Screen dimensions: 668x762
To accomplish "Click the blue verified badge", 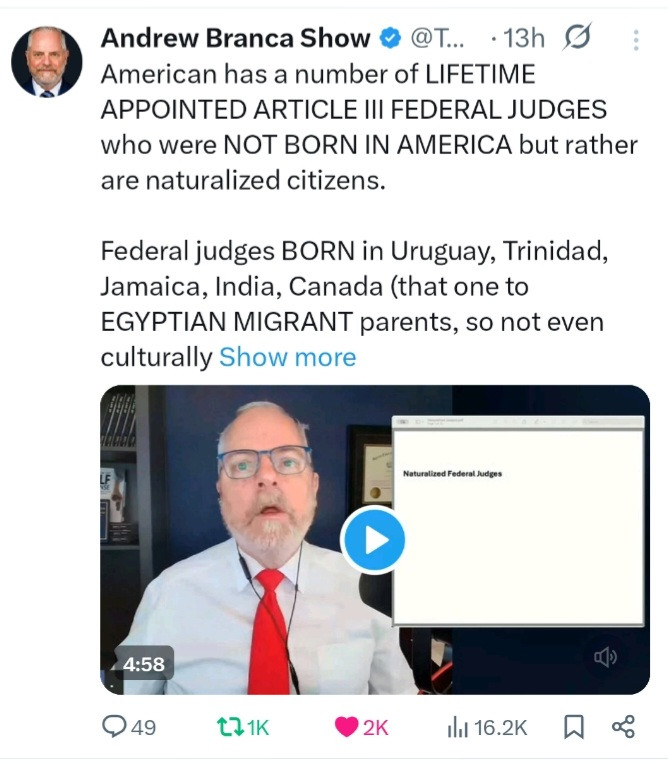I will tap(390, 38).
